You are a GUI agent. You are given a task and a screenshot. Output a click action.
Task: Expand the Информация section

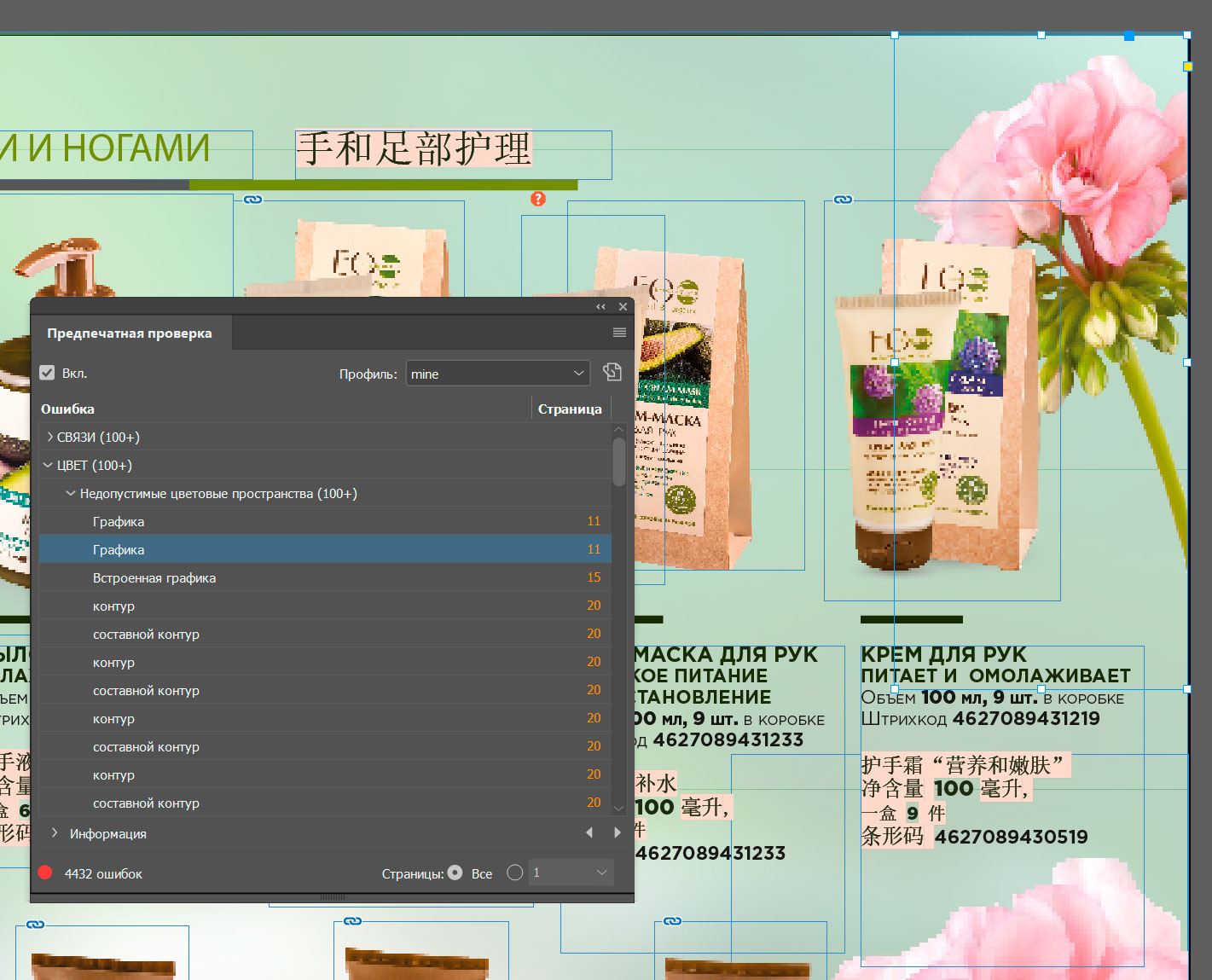click(55, 832)
